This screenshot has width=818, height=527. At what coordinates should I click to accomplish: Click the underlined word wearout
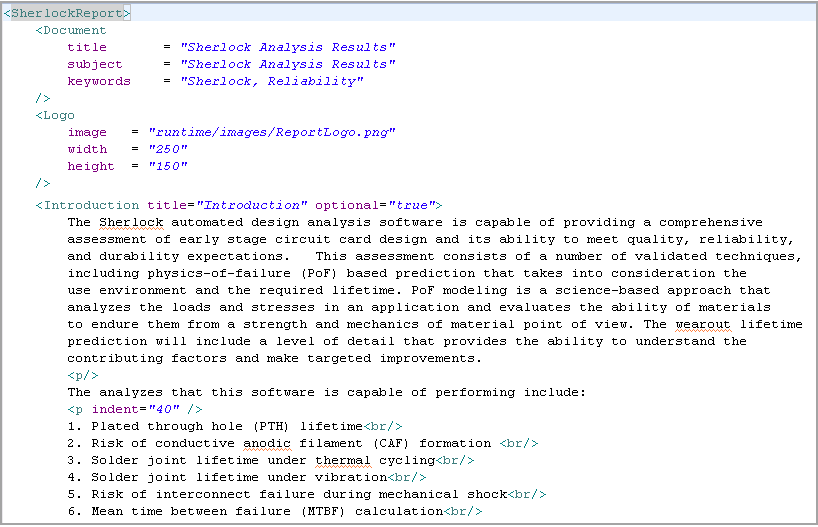[x=703, y=325]
